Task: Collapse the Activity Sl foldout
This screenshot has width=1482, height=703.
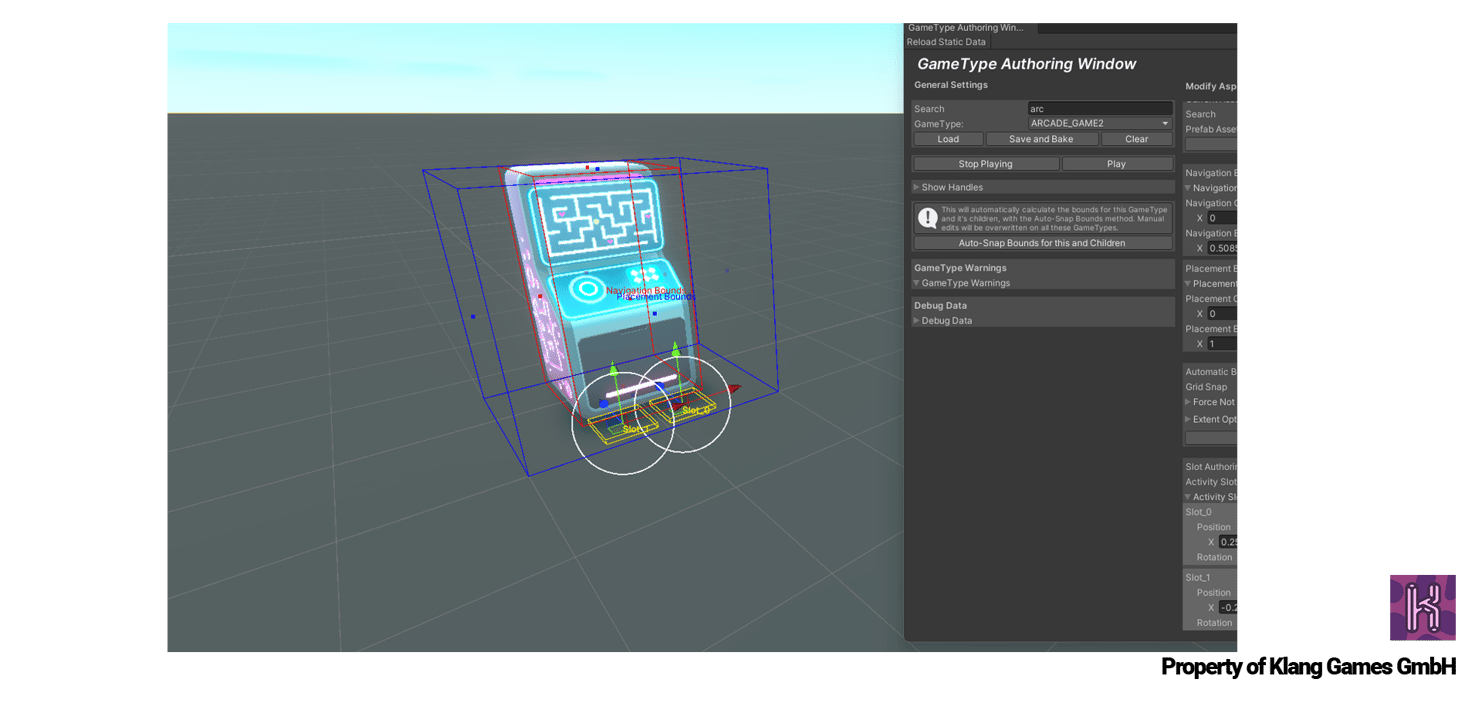Action: pyautogui.click(x=1188, y=497)
